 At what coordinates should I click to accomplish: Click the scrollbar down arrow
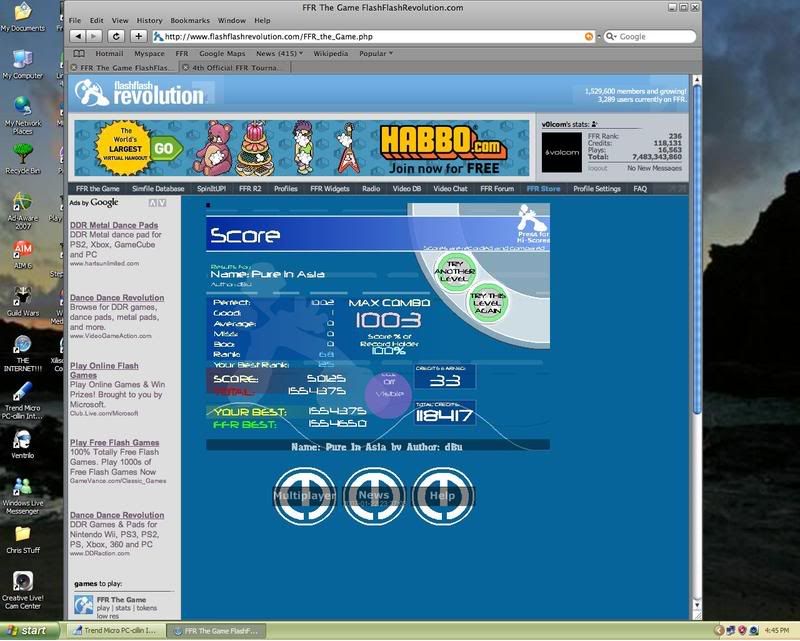(x=697, y=605)
